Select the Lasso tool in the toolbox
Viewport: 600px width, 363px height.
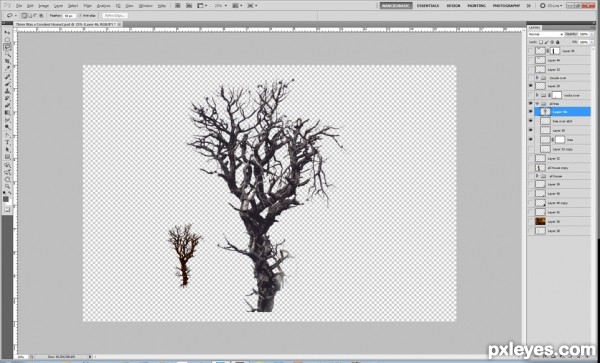tap(7, 46)
